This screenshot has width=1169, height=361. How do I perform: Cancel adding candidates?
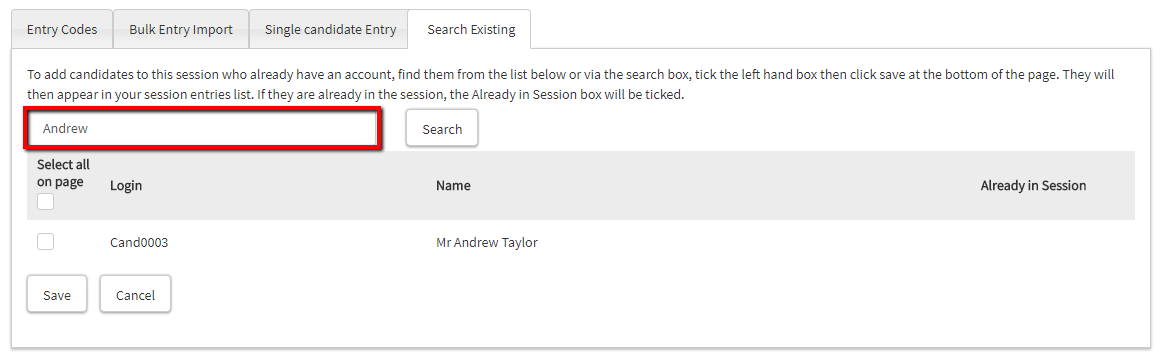tap(136, 295)
